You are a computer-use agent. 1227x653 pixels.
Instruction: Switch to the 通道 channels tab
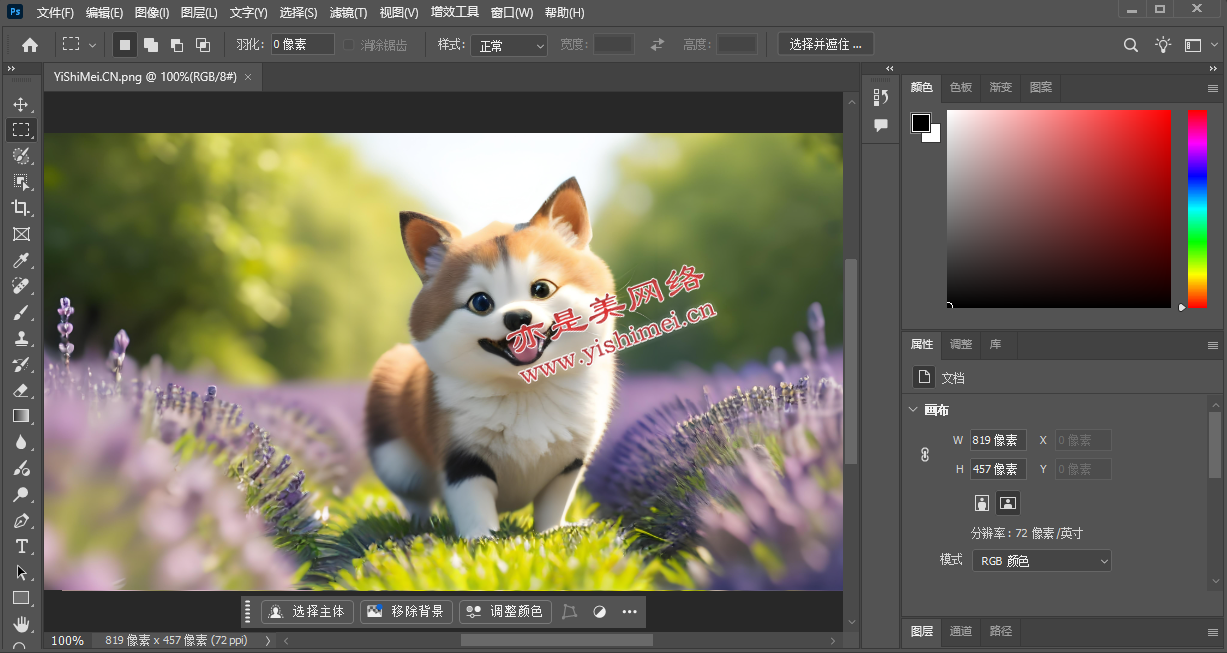point(960,631)
